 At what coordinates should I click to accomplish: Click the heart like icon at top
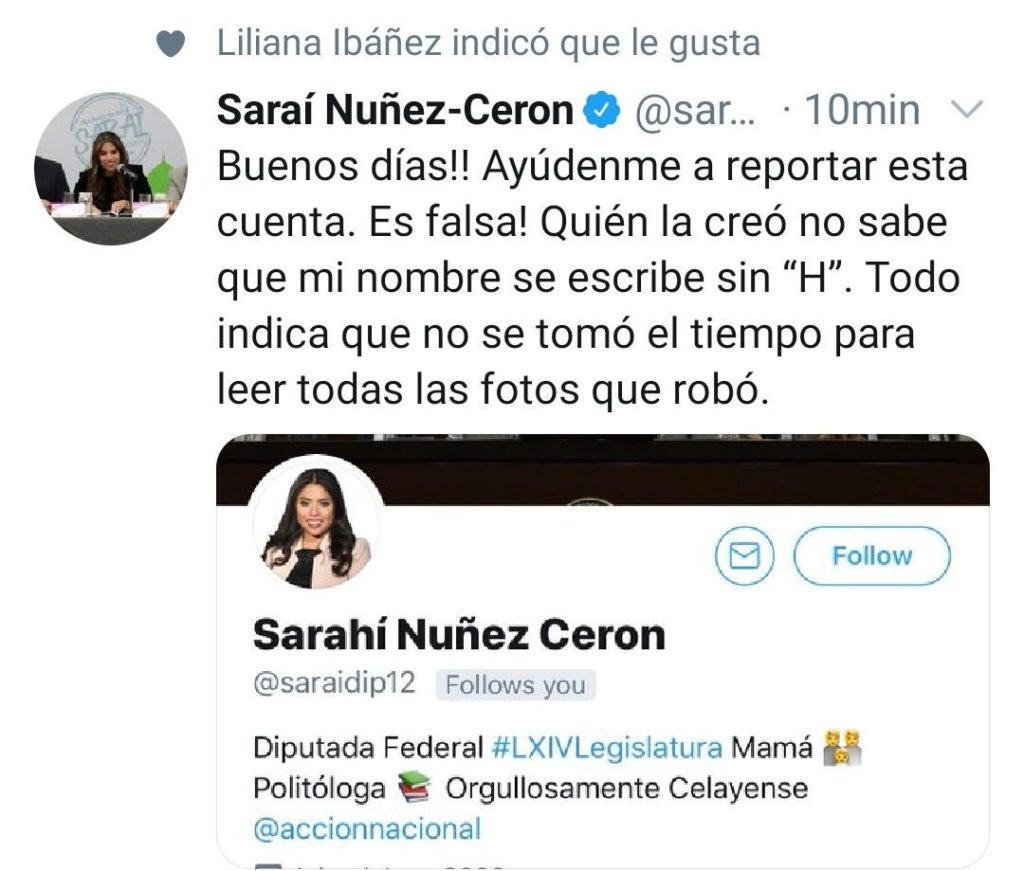[x=170, y=44]
